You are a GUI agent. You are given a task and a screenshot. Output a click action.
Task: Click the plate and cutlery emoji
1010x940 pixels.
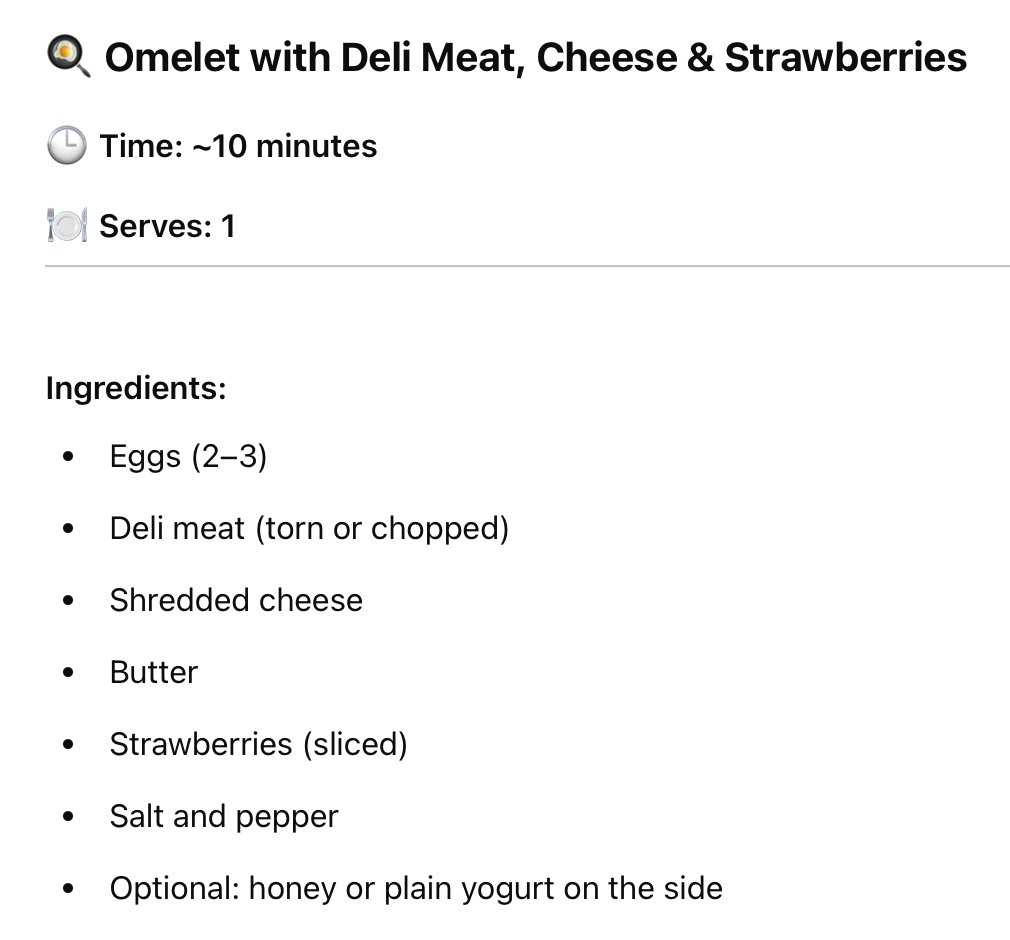67,225
